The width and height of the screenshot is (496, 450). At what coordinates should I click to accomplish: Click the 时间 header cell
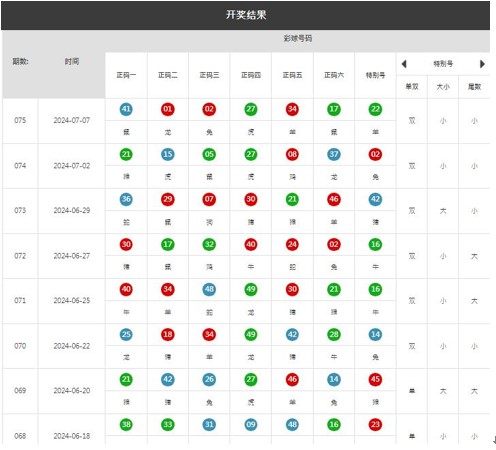tap(72, 61)
